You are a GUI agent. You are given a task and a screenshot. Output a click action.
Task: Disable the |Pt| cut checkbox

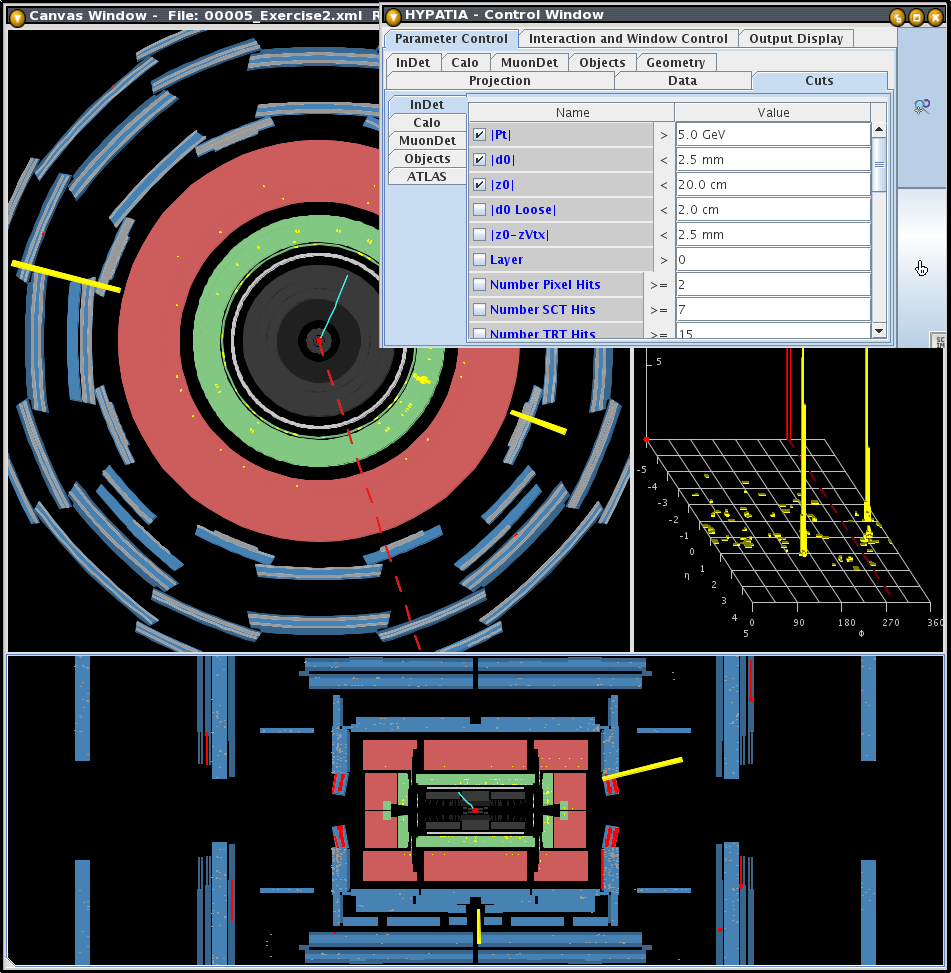480,135
